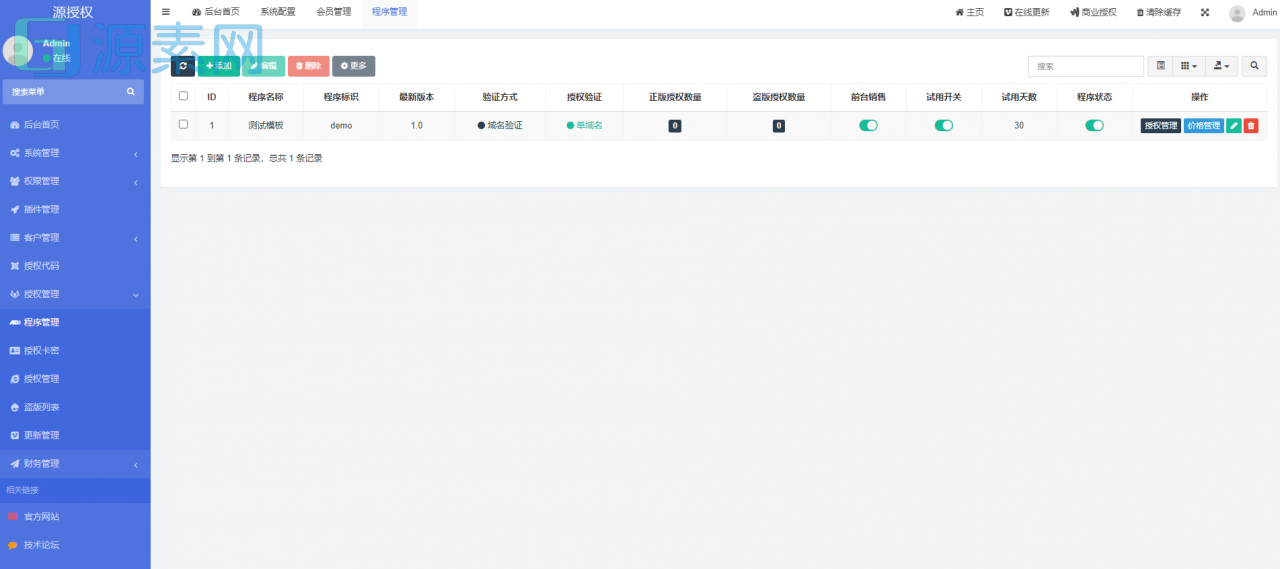Click the refresh table button
Viewport: 1280px width, 569px height.
(183, 66)
